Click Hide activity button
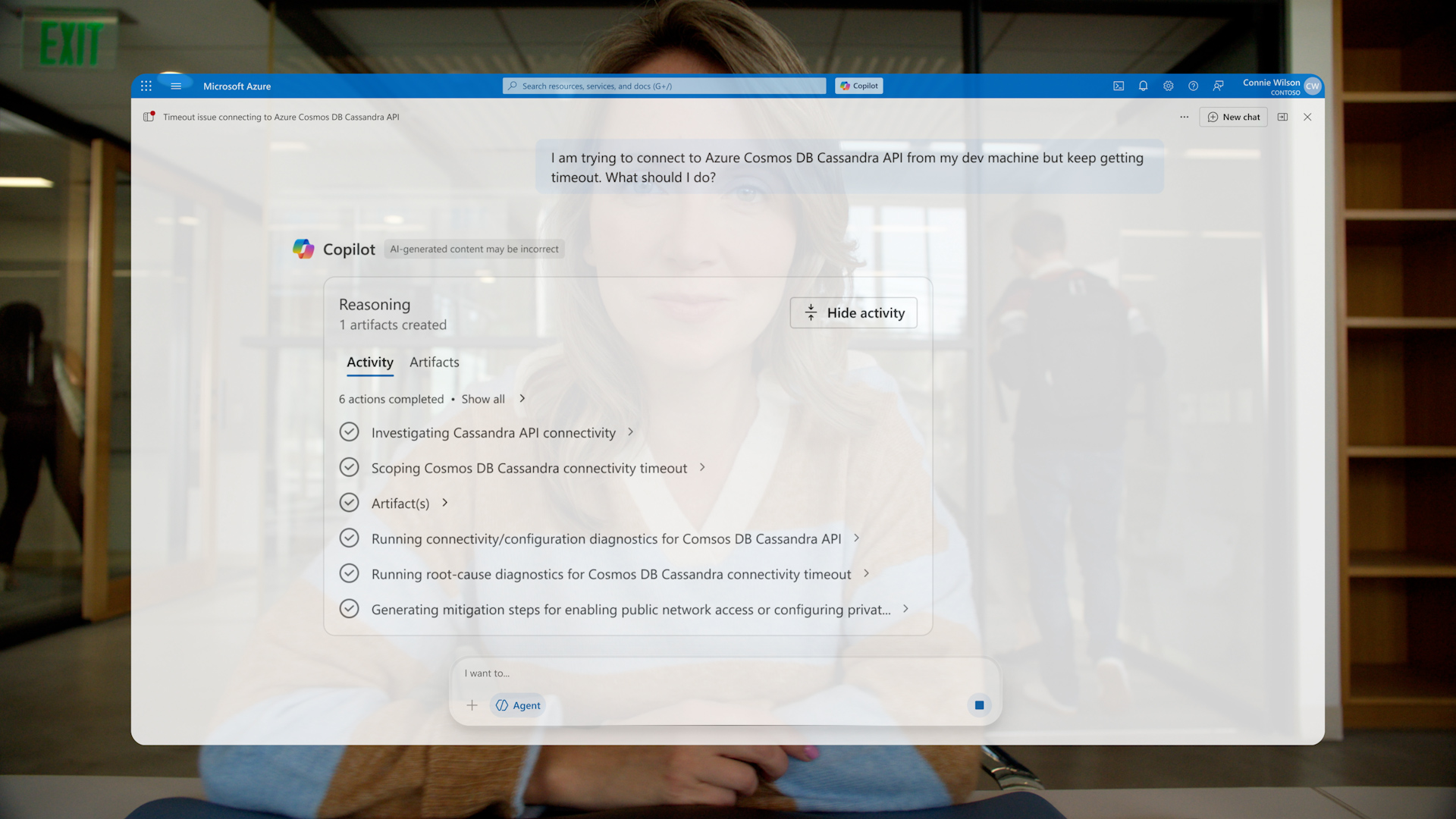1456x819 pixels. [853, 312]
